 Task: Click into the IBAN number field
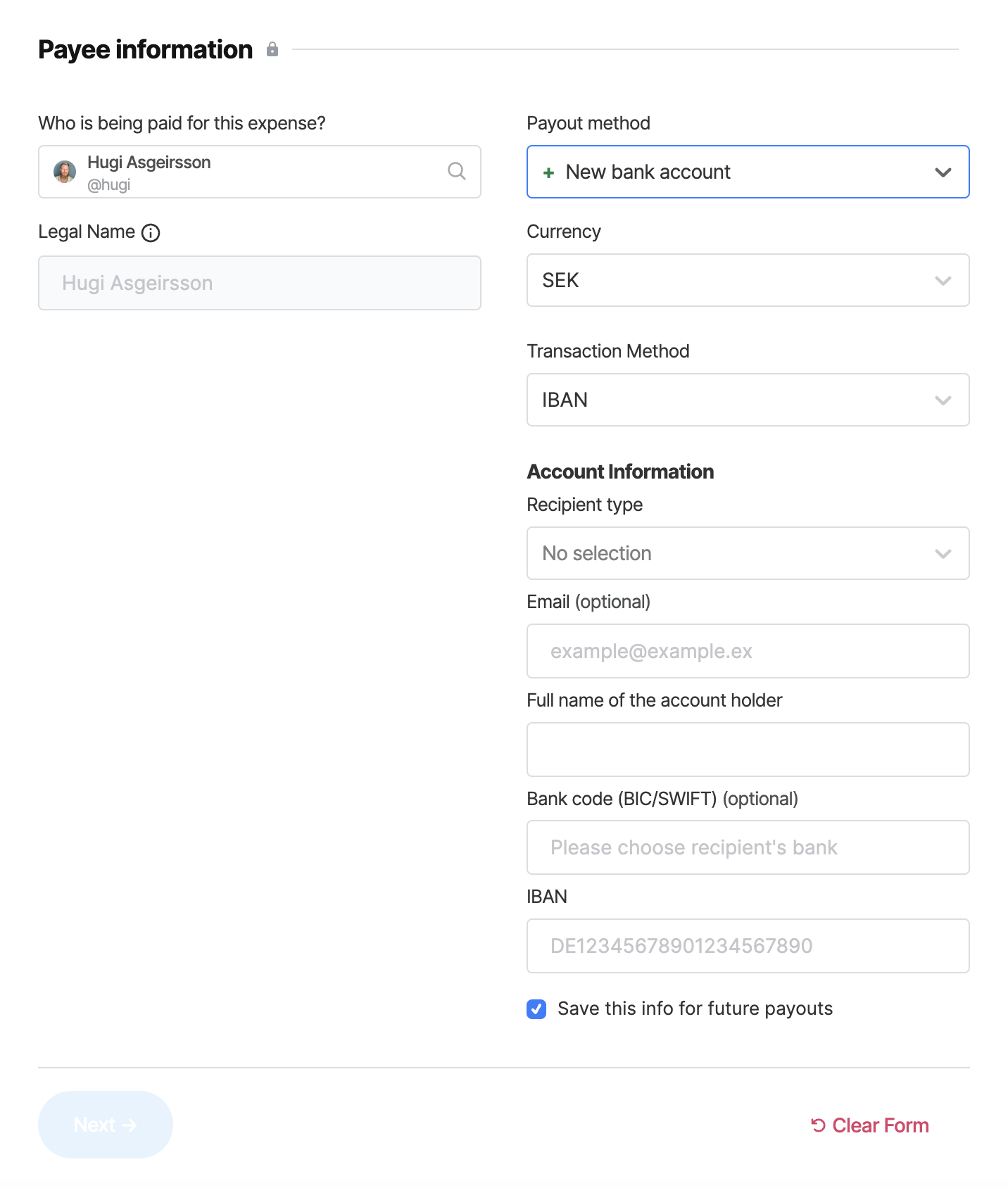point(748,946)
